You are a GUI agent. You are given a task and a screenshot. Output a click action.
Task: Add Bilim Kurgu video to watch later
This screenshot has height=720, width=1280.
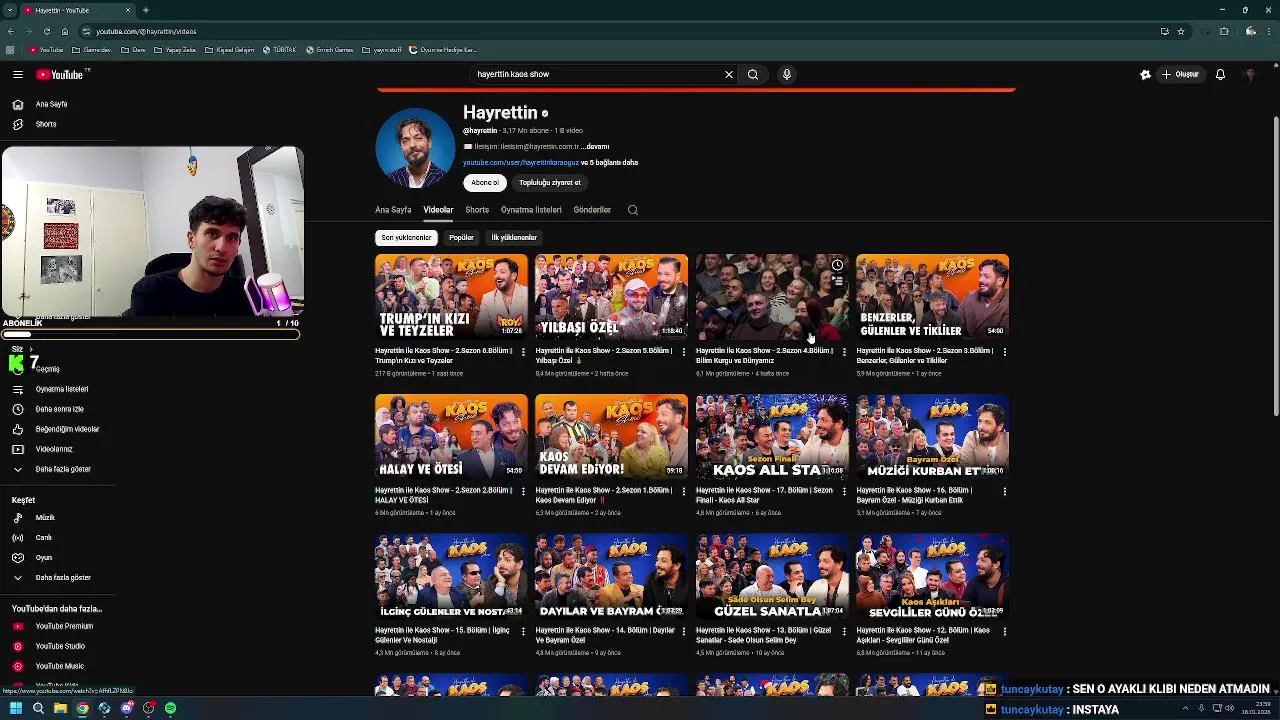click(837, 265)
